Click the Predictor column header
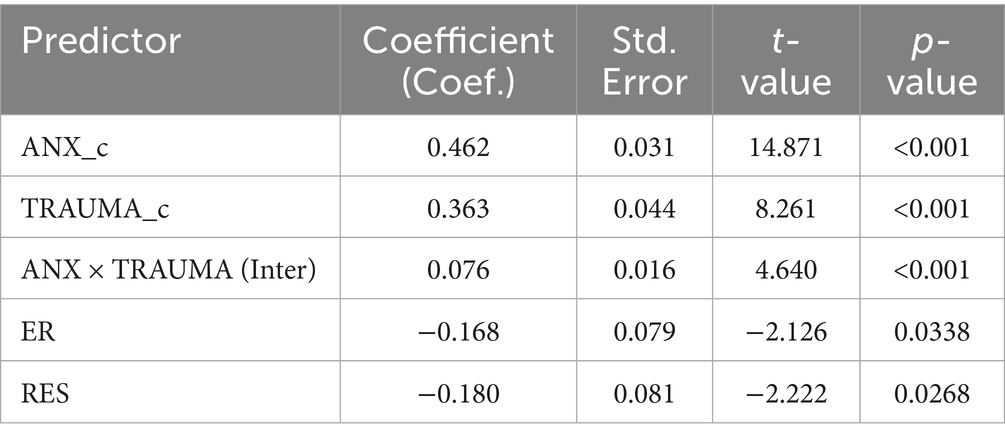 click(100, 43)
